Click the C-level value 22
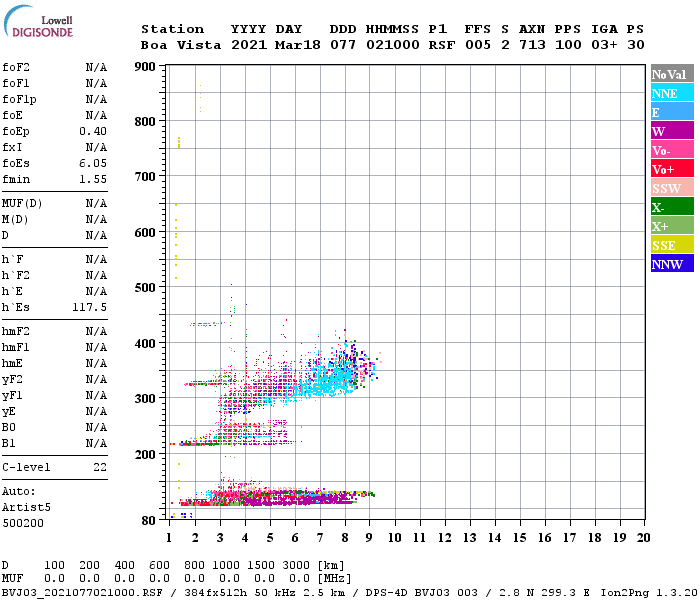 [x=100, y=467]
